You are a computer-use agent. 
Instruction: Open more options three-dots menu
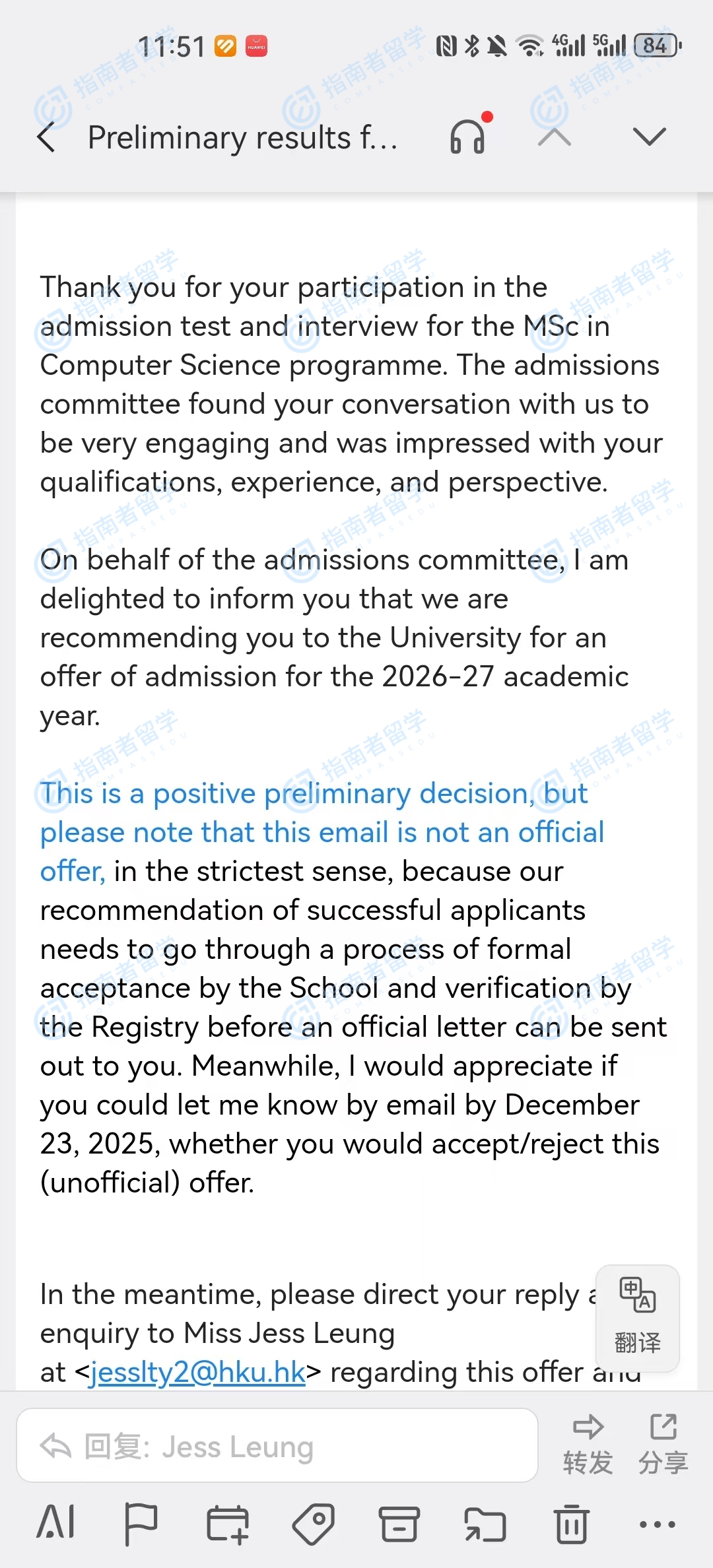tap(657, 1524)
